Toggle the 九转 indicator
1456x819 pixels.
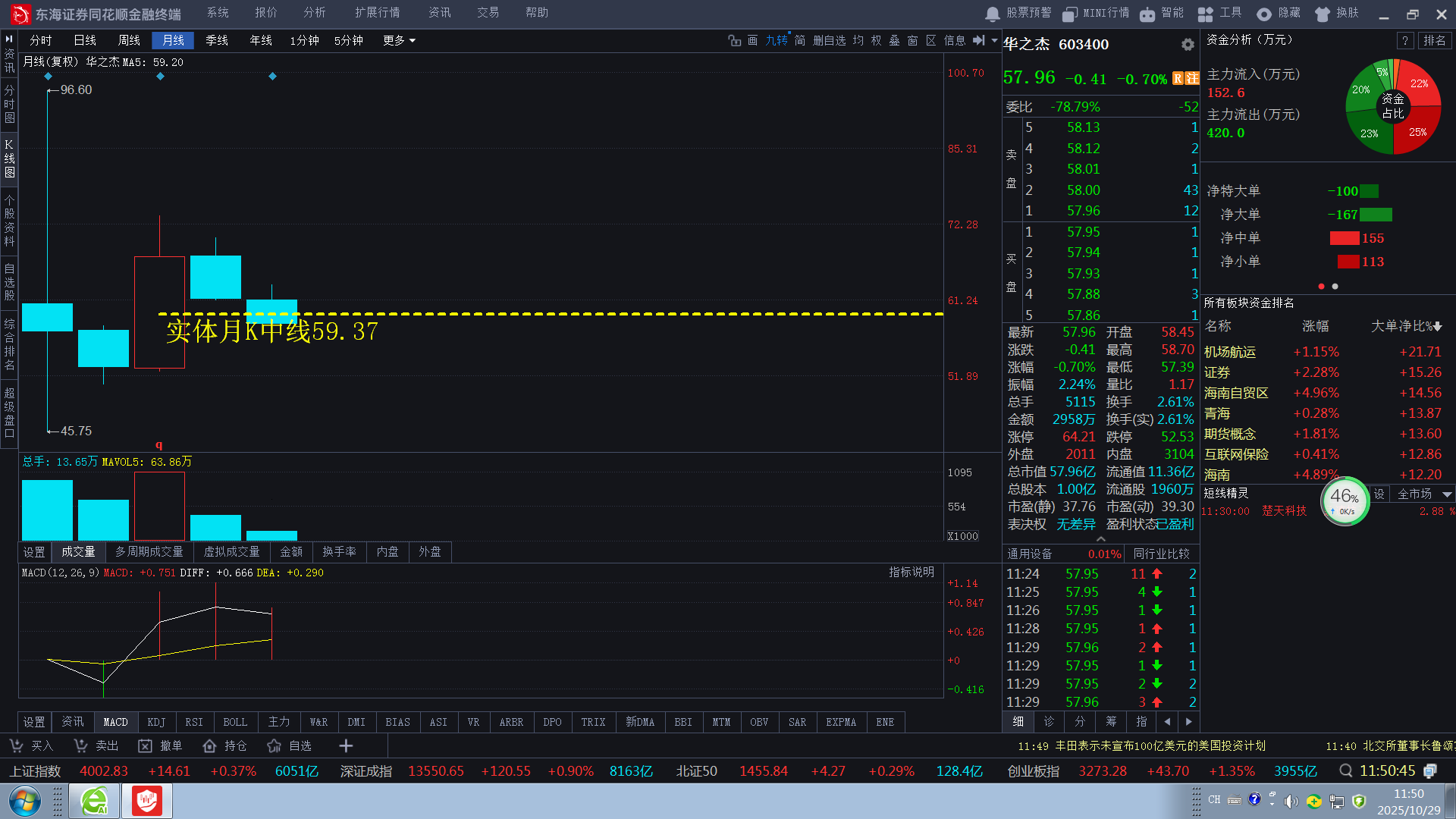[777, 40]
